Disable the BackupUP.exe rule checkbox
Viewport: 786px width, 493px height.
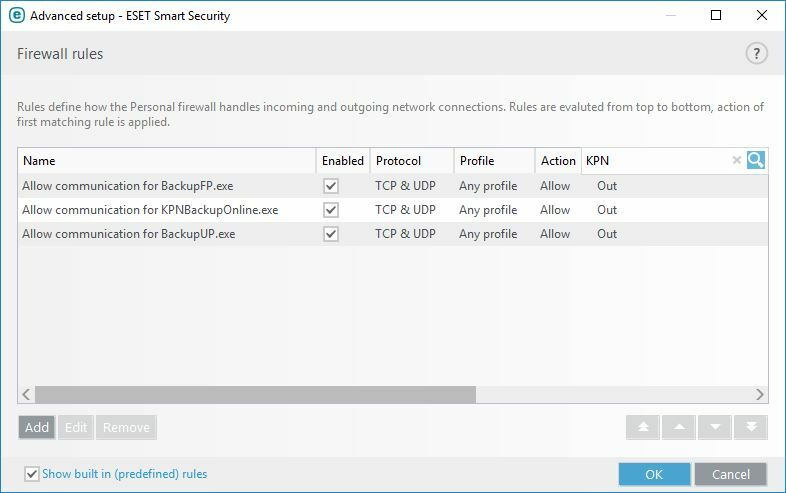click(x=331, y=234)
